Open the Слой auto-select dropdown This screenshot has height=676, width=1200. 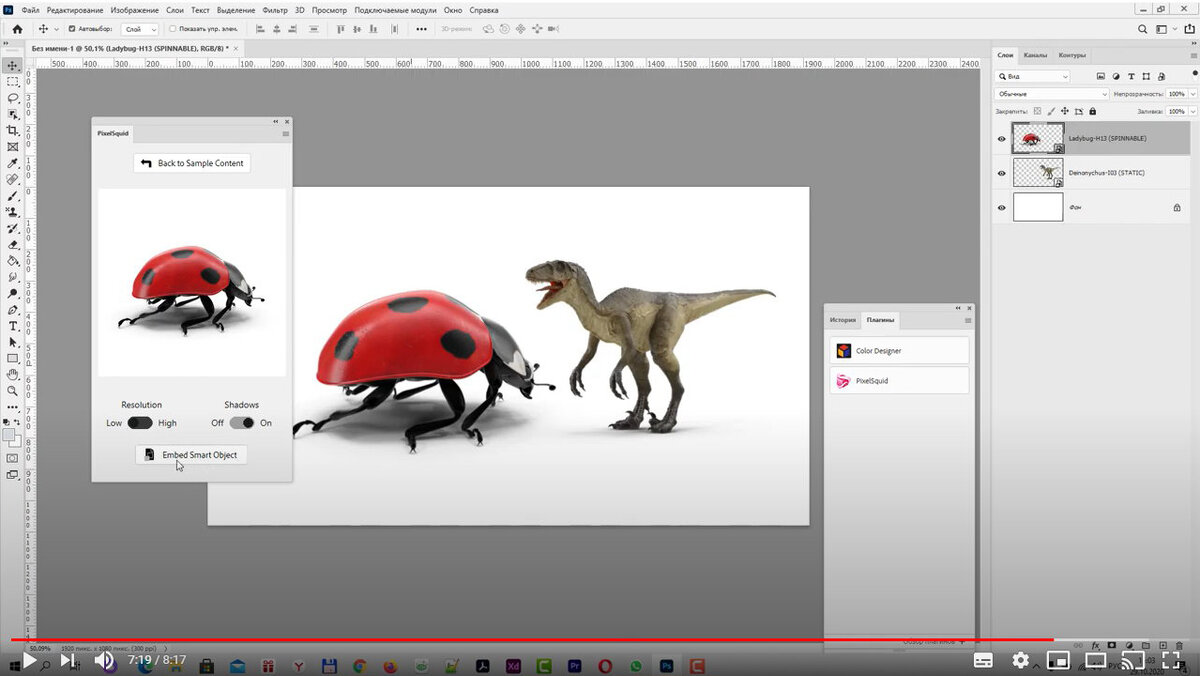coord(138,29)
